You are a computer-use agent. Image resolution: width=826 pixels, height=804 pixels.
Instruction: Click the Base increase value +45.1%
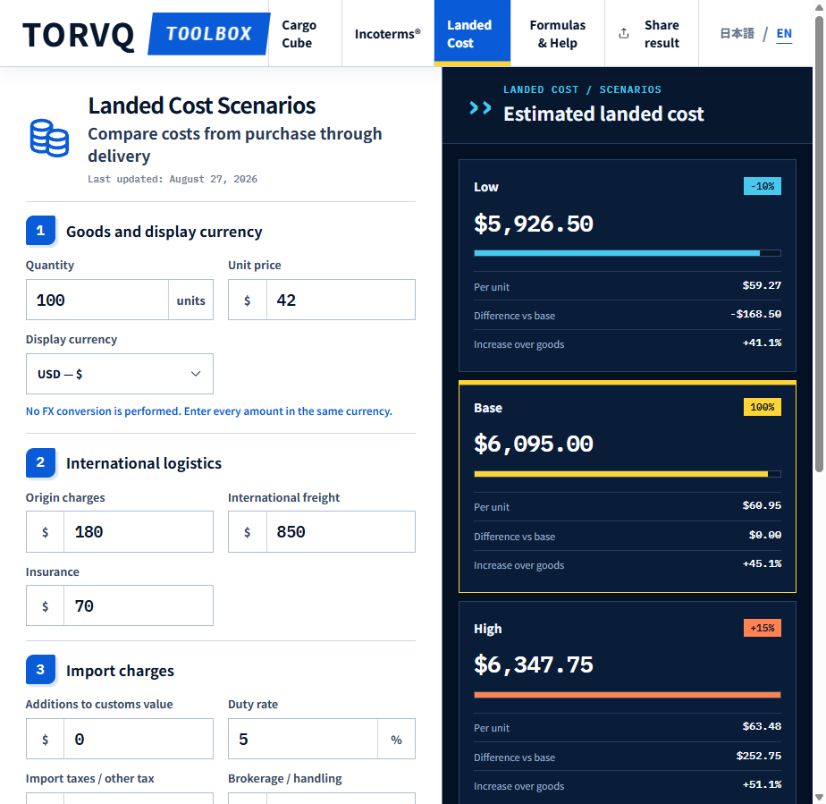762,564
